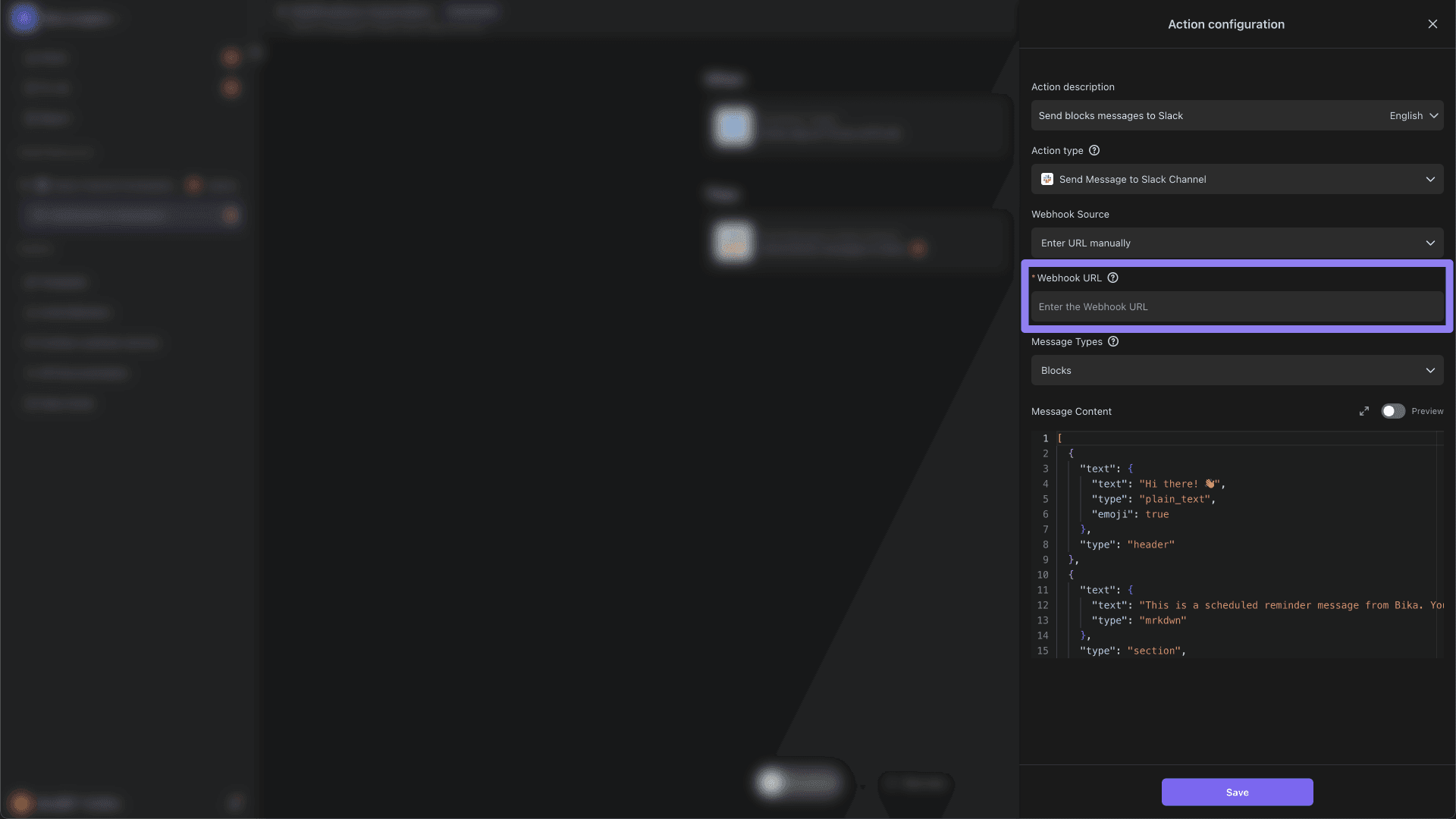Toggle the Preview switch on
The width and height of the screenshot is (1456, 819).
1392,411
